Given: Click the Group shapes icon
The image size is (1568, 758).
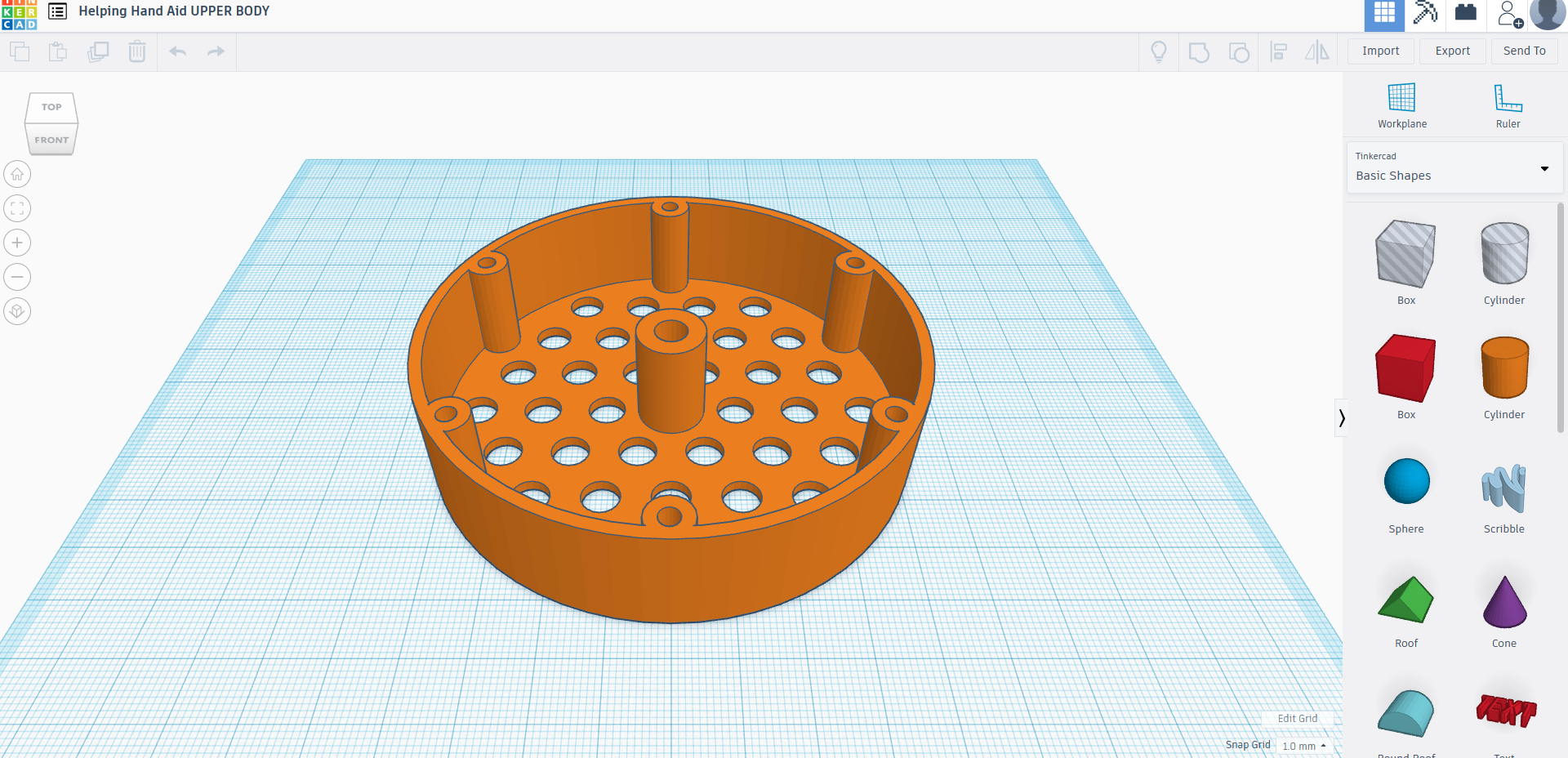Looking at the screenshot, I should (1199, 53).
